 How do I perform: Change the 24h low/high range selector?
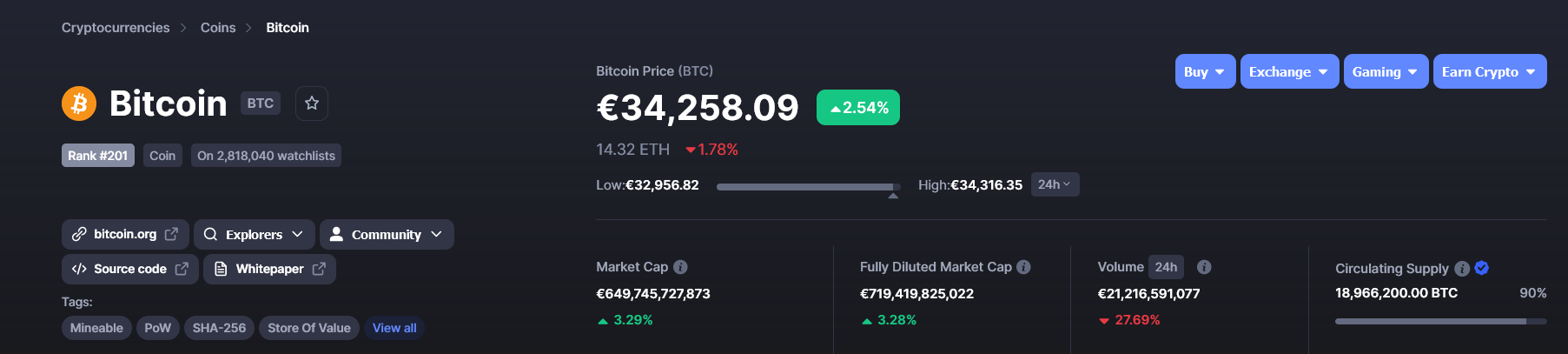coord(1055,184)
